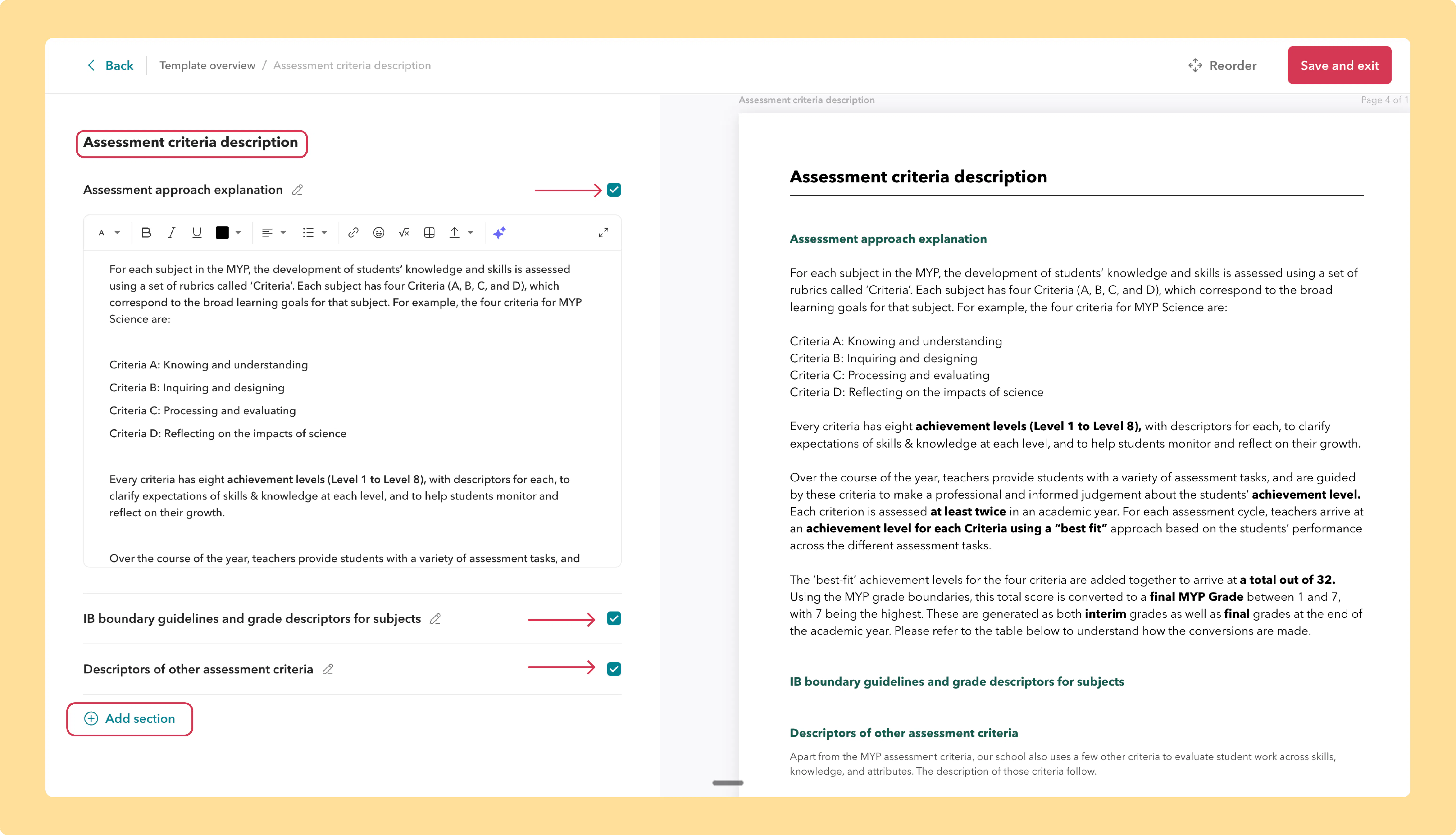Insert a table into the editor
The width and height of the screenshot is (1456, 835).
coord(429,233)
